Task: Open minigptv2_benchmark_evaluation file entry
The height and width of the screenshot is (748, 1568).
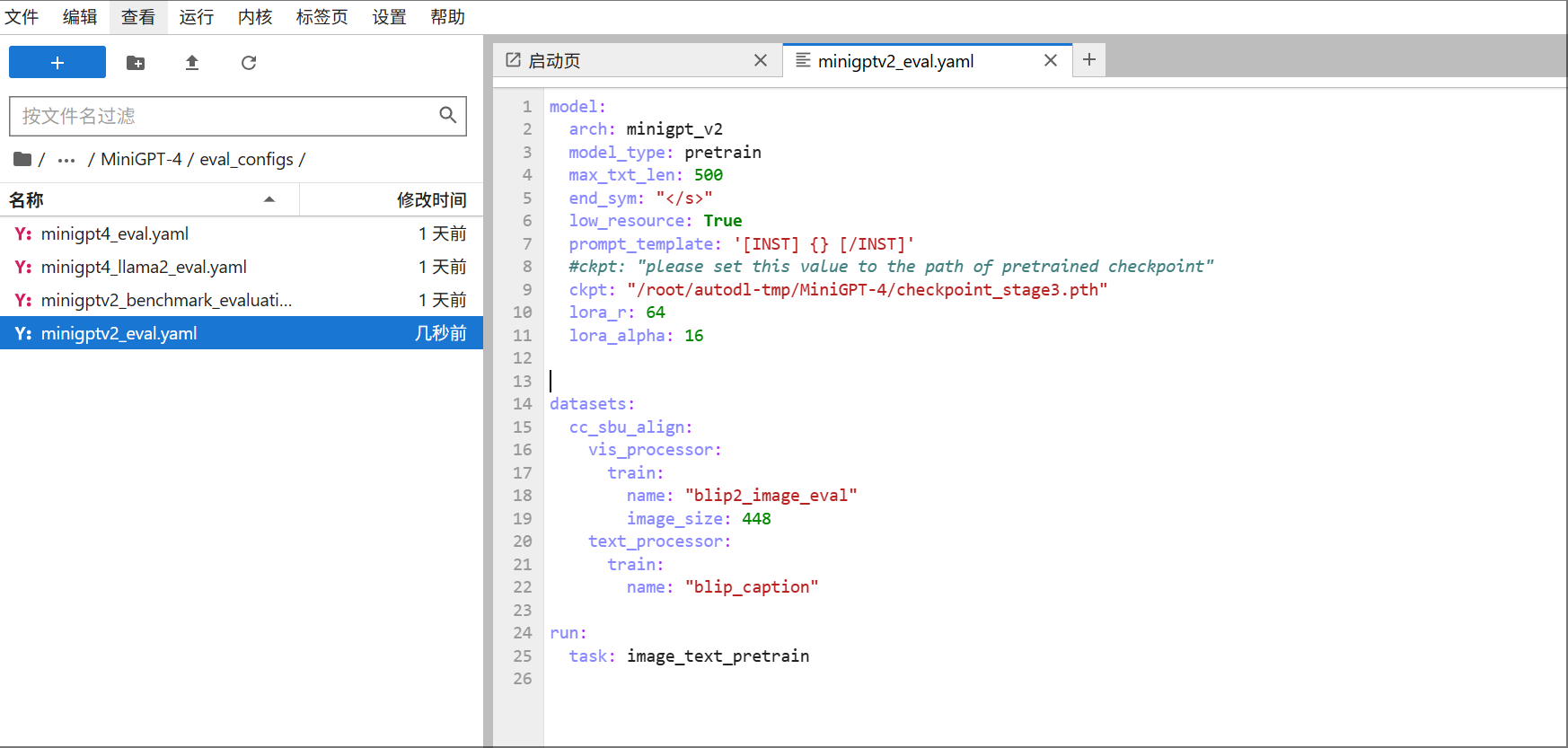Action: (166, 300)
